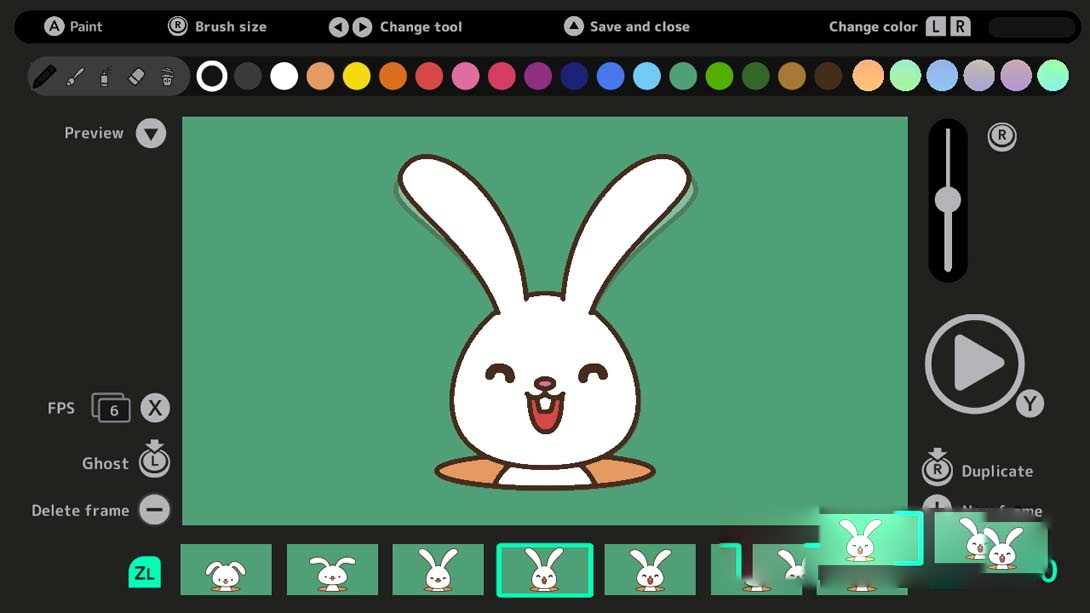Screen dimensions: 1090x613
Task: Select the paintbrush tool
Action: [x=75, y=76]
